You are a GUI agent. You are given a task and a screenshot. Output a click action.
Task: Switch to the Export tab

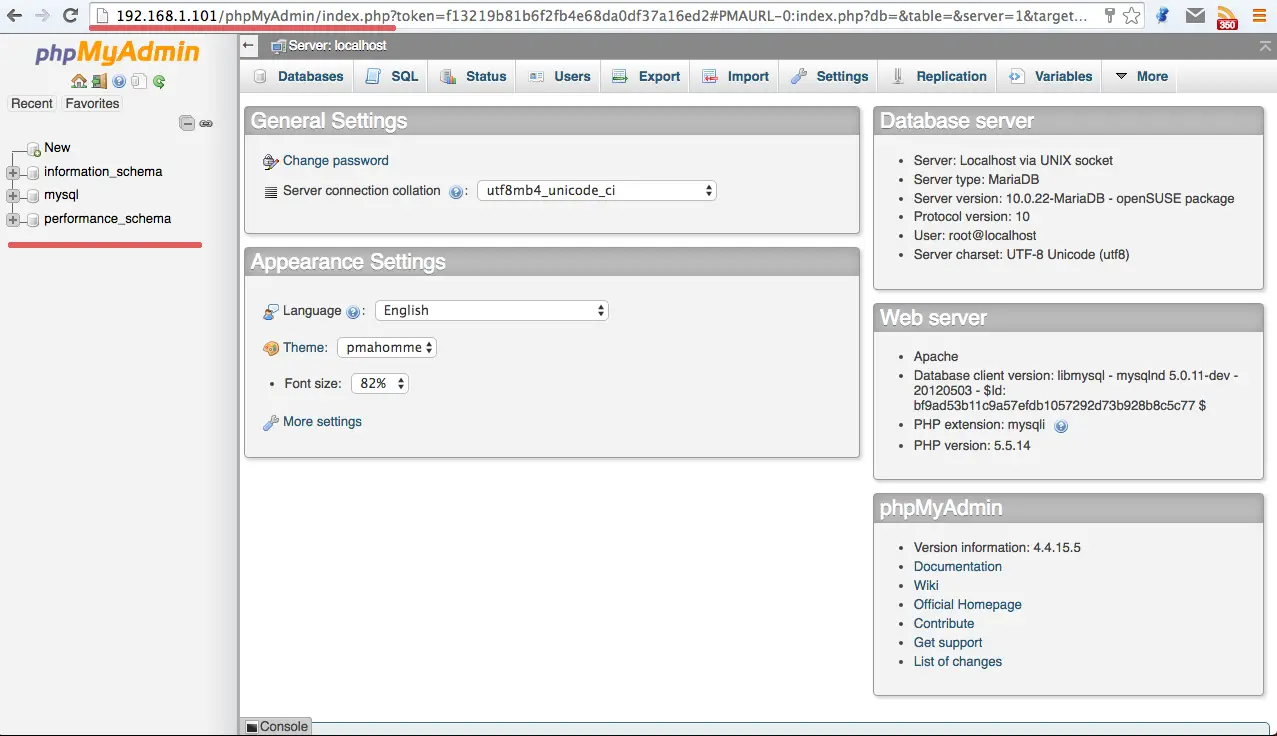[646, 76]
